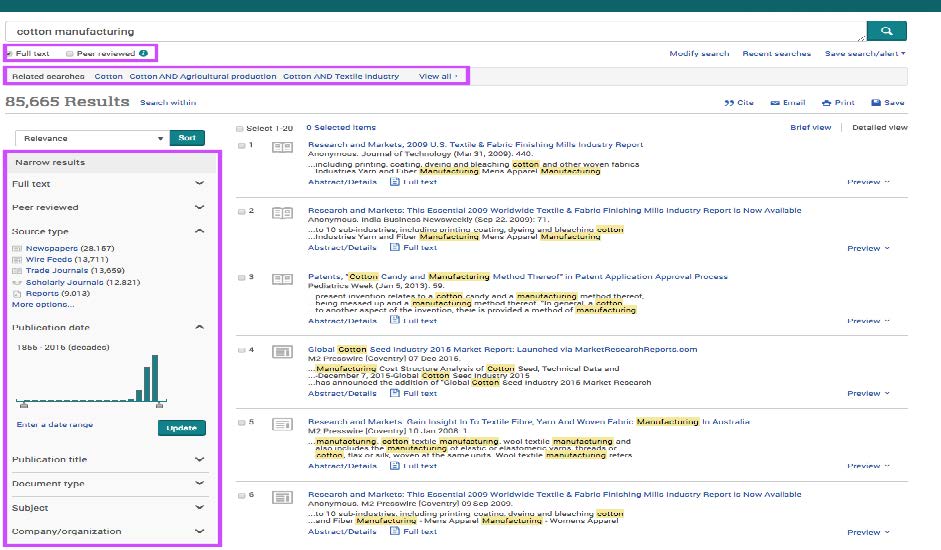This screenshot has width=941, height=550.
Task: Click source icon for result 5
Action: [x=282, y=425]
